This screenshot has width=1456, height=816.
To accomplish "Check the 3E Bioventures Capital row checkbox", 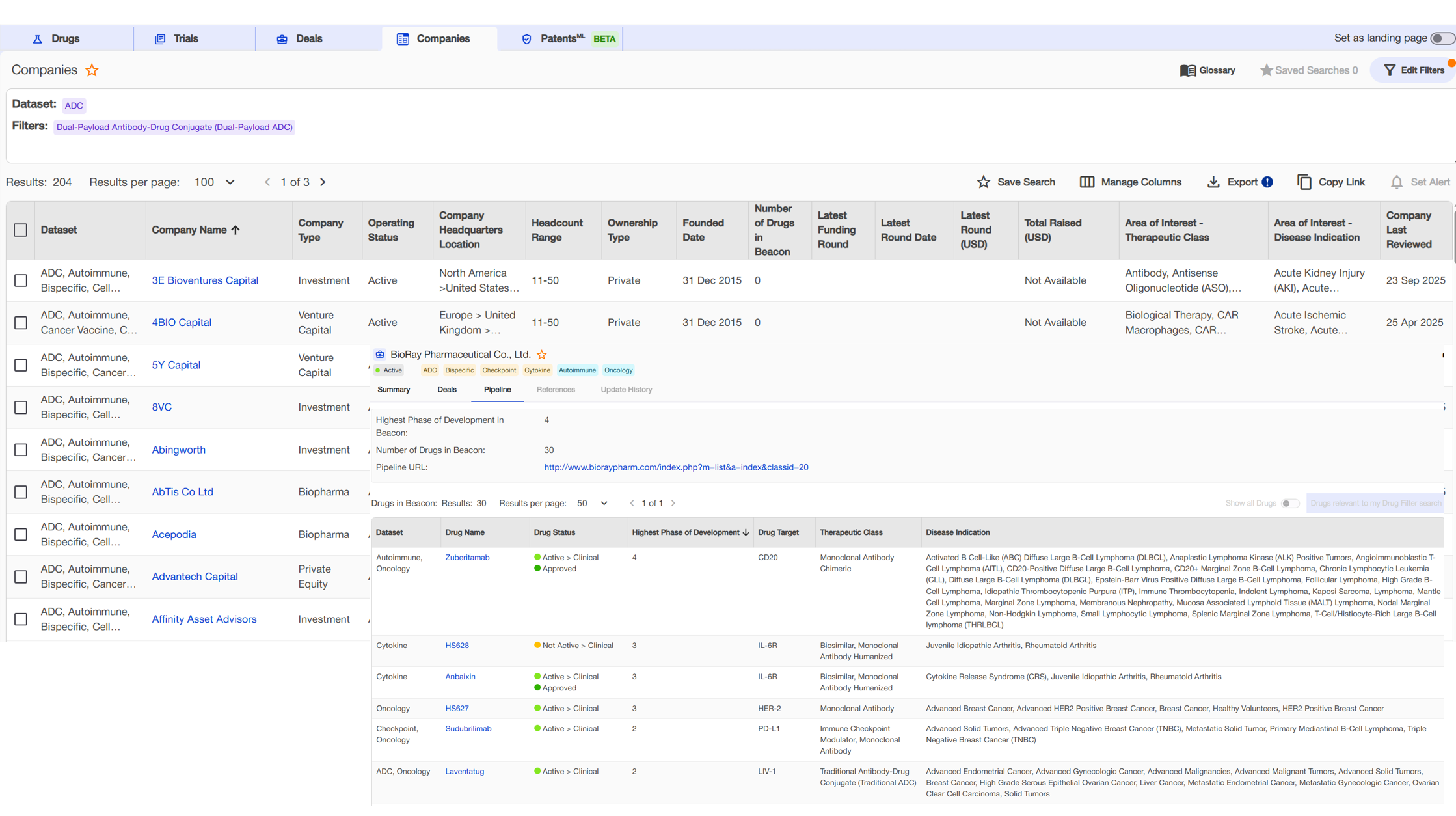I will [21, 280].
